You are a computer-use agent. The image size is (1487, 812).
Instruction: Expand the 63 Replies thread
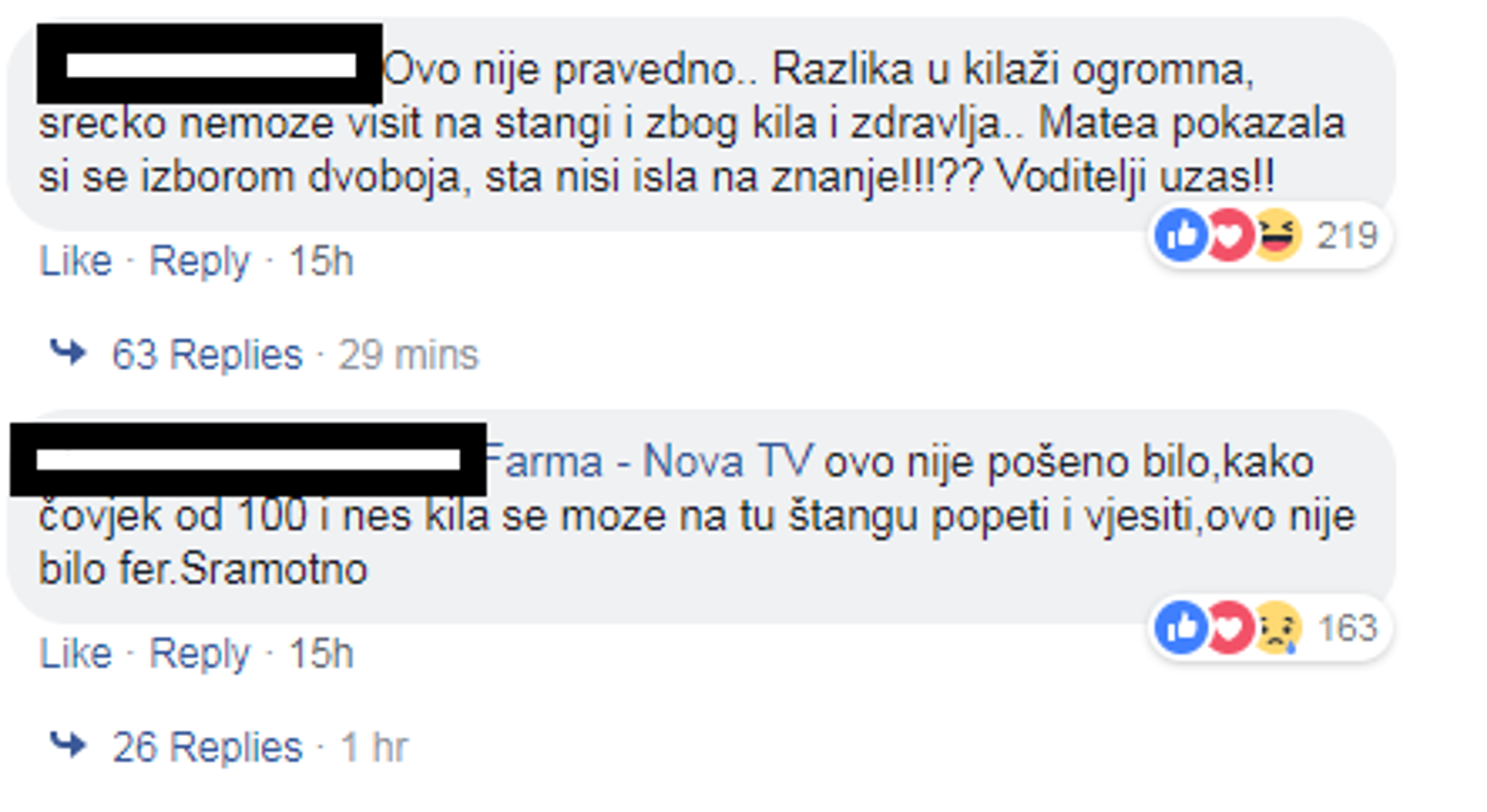(207, 355)
